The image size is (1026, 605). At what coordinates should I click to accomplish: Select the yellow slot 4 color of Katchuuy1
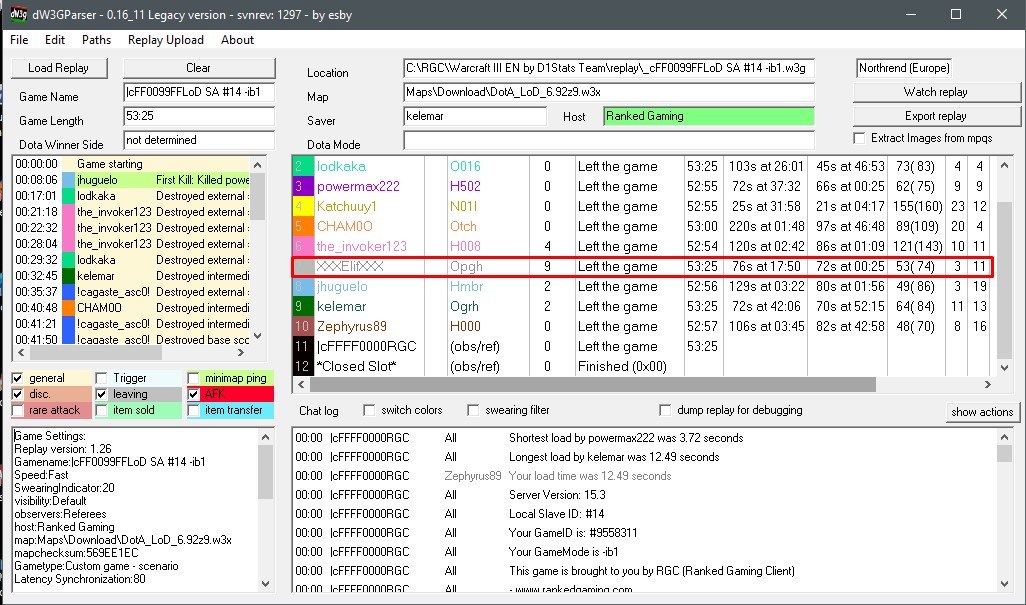click(x=303, y=207)
